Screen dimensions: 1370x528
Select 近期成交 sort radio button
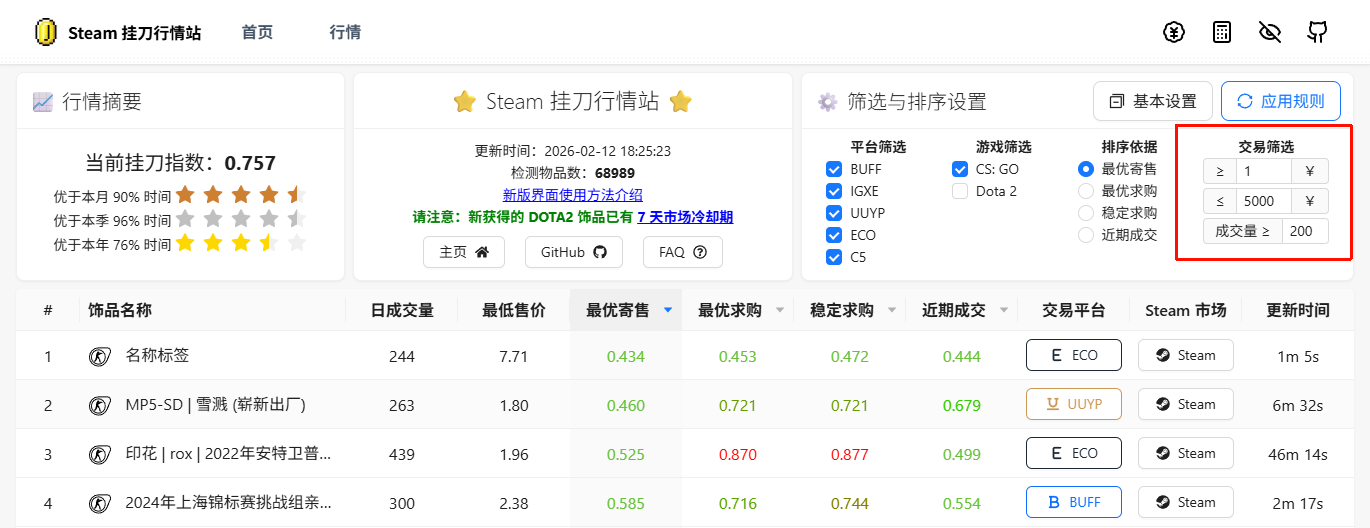click(1086, 235)
